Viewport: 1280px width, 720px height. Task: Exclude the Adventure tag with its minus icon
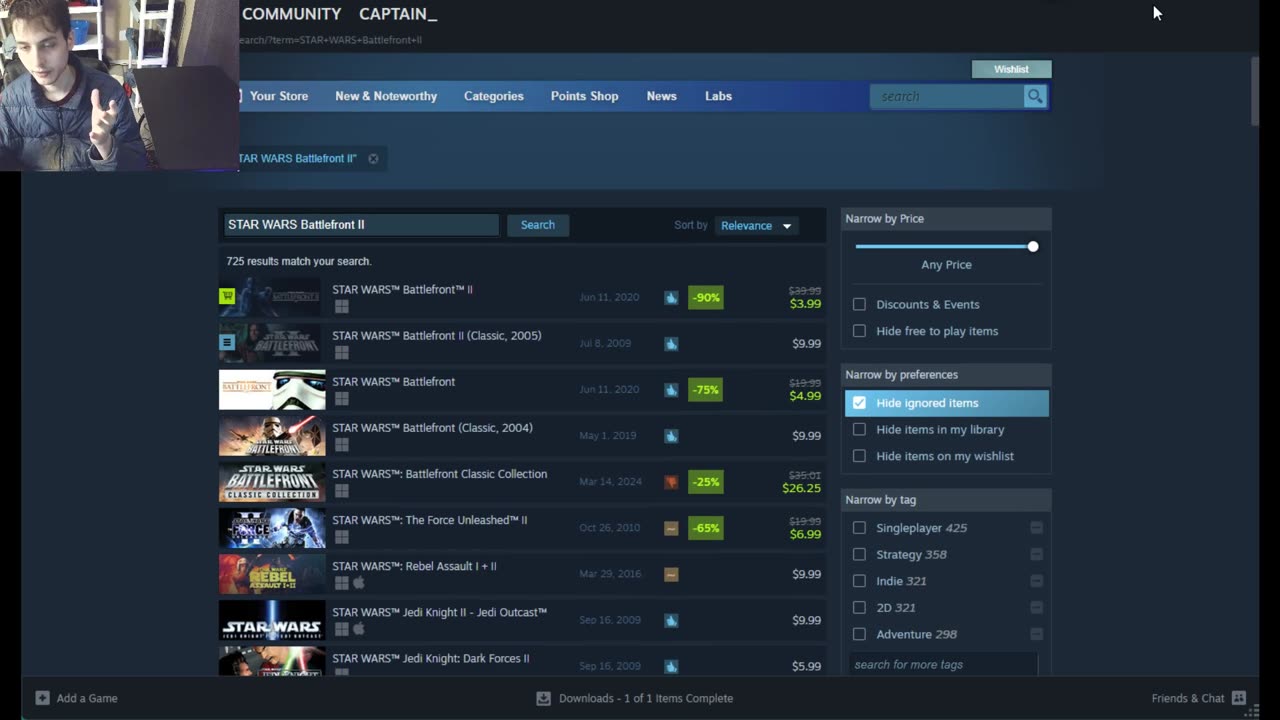[1036, 634]
